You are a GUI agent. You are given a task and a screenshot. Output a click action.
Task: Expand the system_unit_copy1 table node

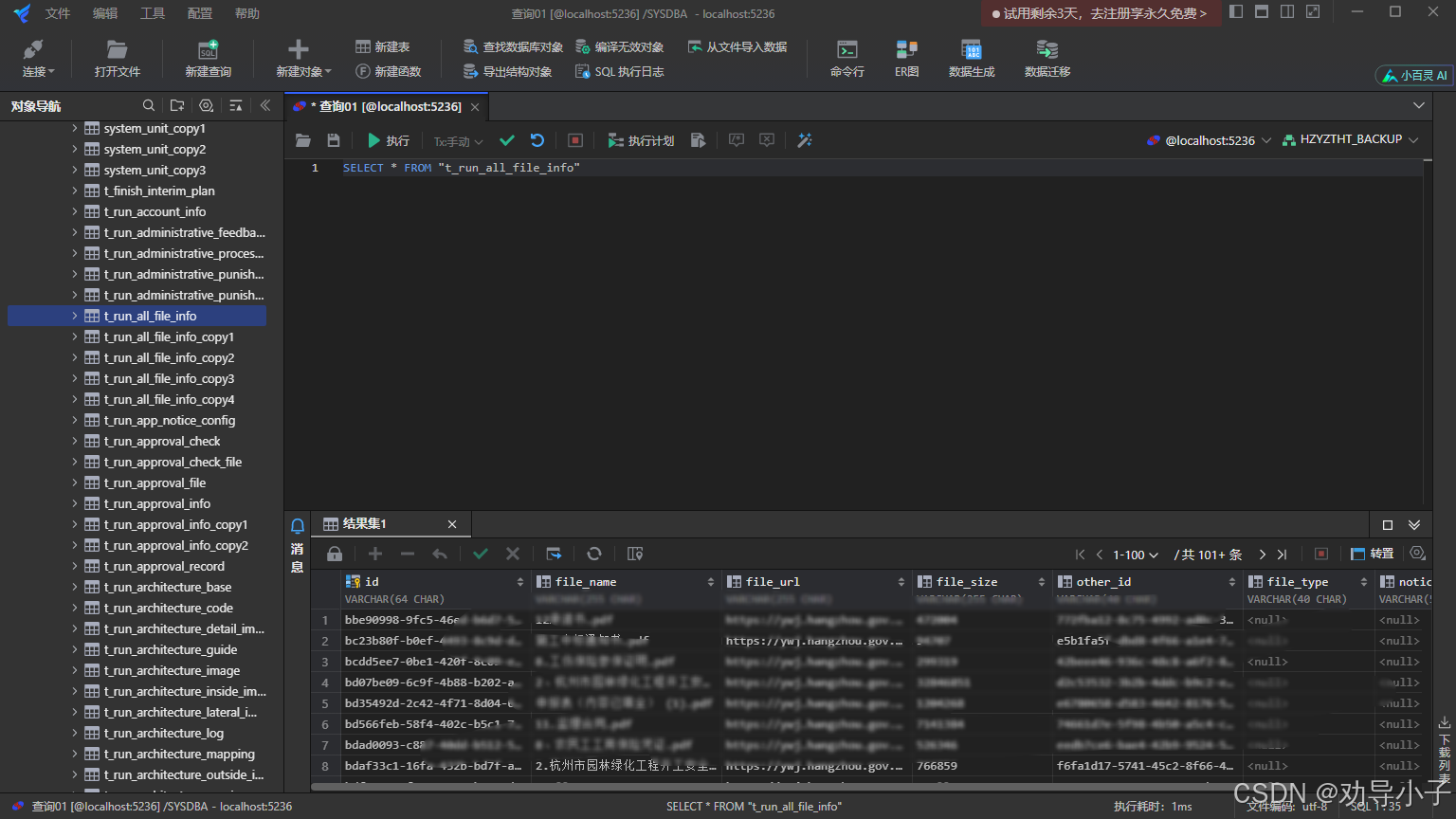[75, 128]
